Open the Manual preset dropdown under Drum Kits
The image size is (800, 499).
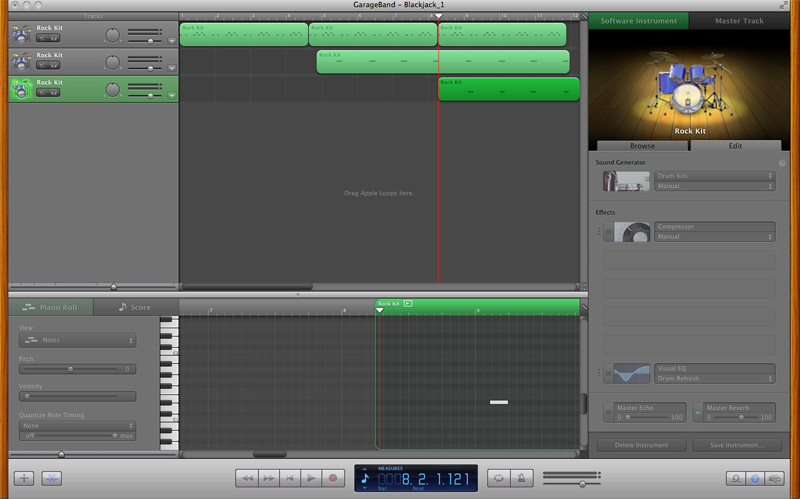(x=714, y=186)
